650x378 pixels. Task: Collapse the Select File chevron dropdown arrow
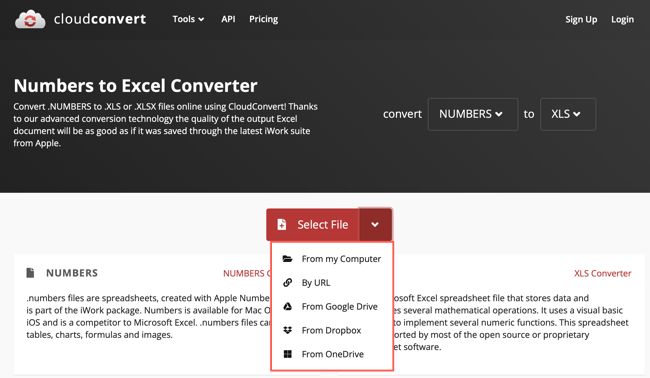375,225
